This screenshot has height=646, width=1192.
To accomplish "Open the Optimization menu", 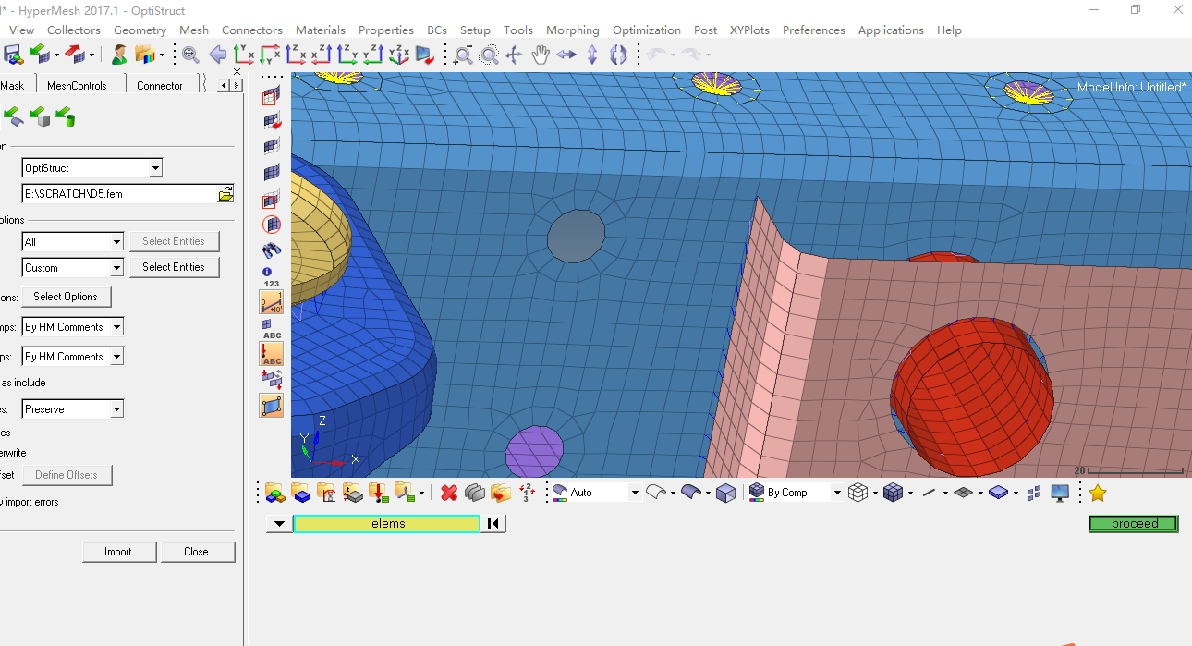I will pos(646,30).
